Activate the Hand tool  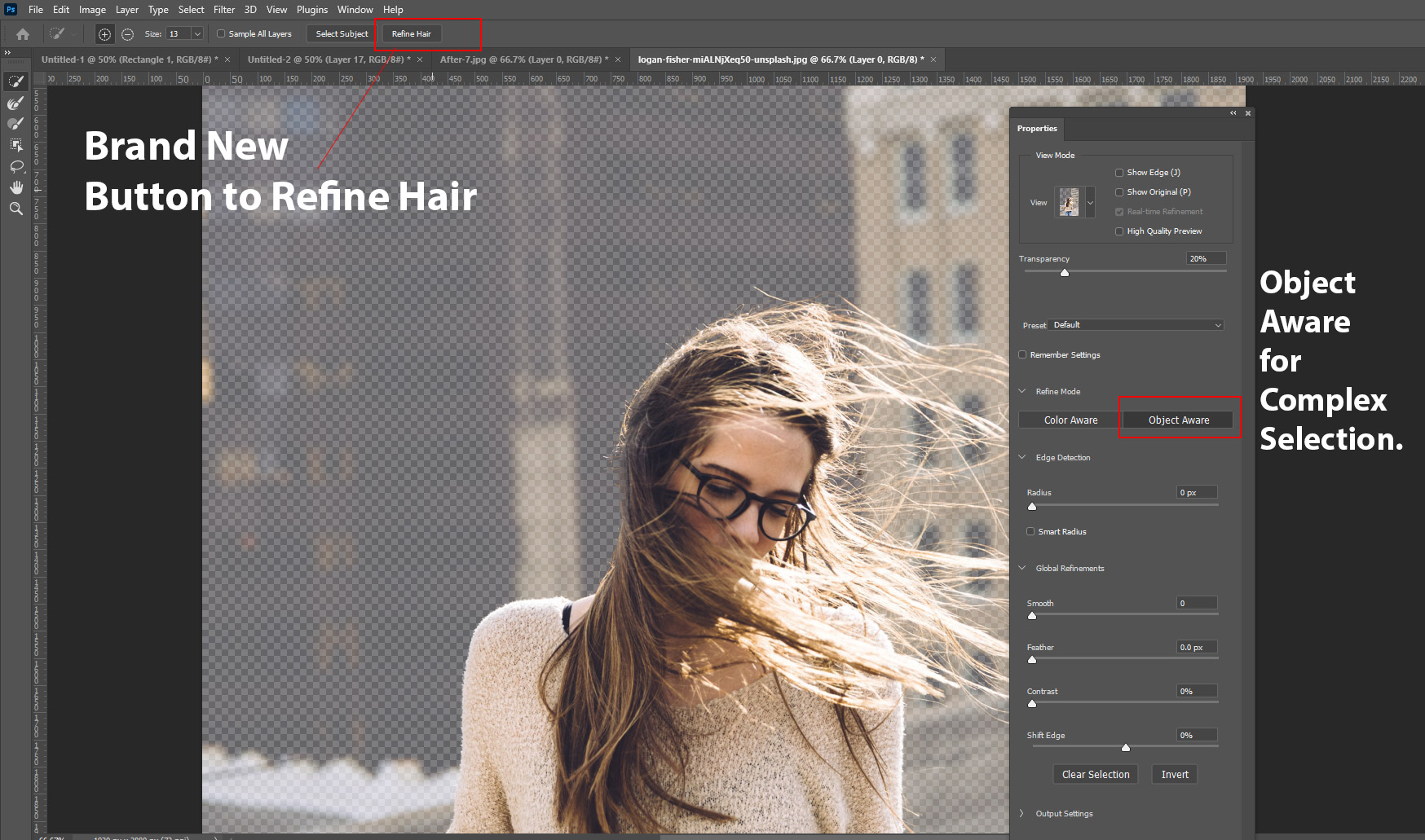pyautogui.click(x=15, y=187)
